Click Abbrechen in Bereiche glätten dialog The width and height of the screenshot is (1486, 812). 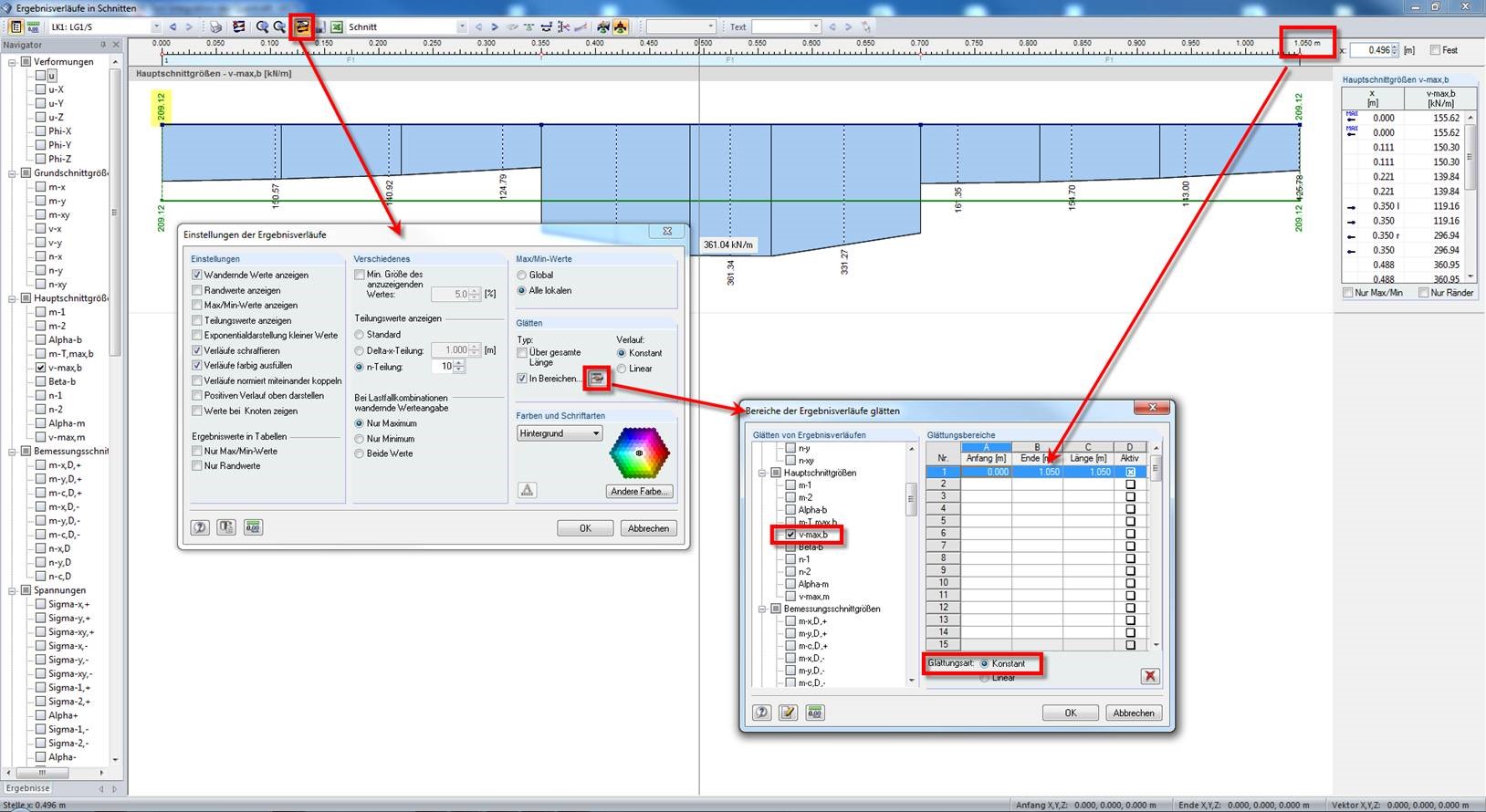(x=1134, y=713)
